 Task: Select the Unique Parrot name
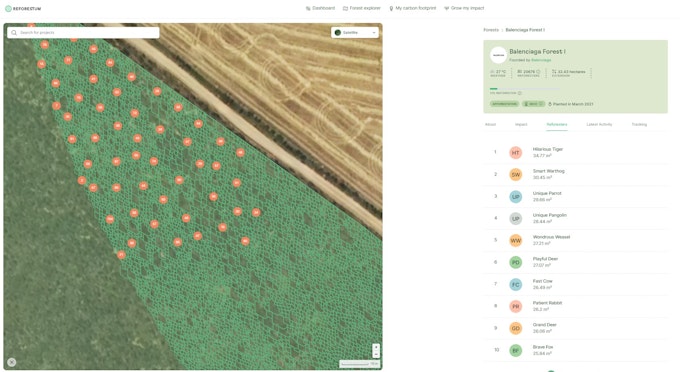click(547, 193)
